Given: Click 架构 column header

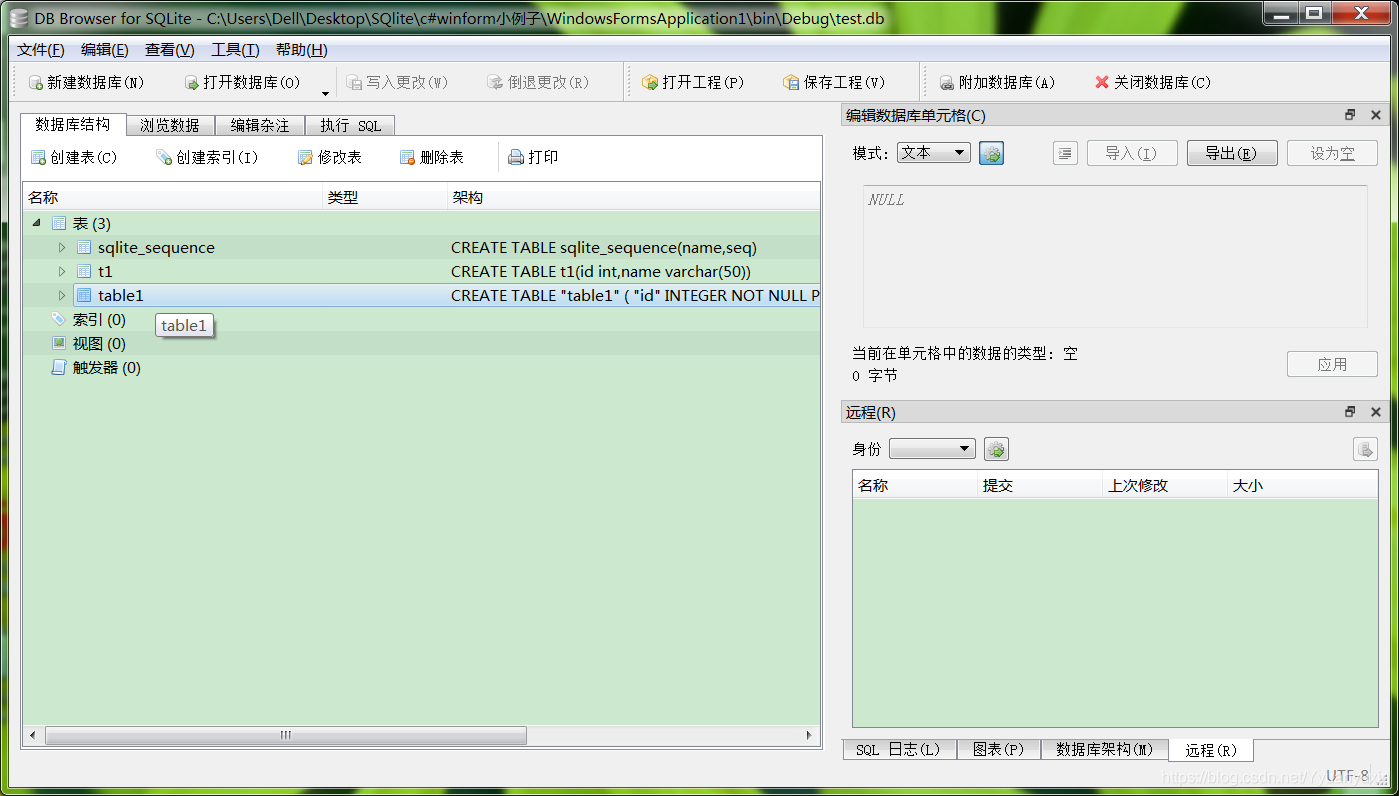Looking at the screenshot, I should (634, 197).
